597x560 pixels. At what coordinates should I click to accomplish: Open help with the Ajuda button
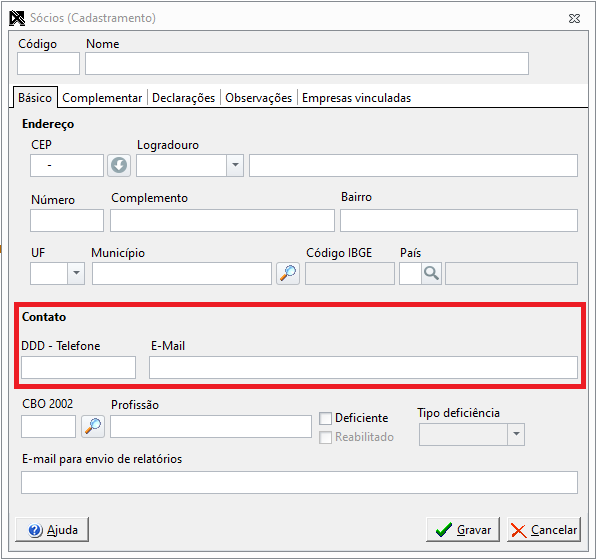click(x=52, y=529)
